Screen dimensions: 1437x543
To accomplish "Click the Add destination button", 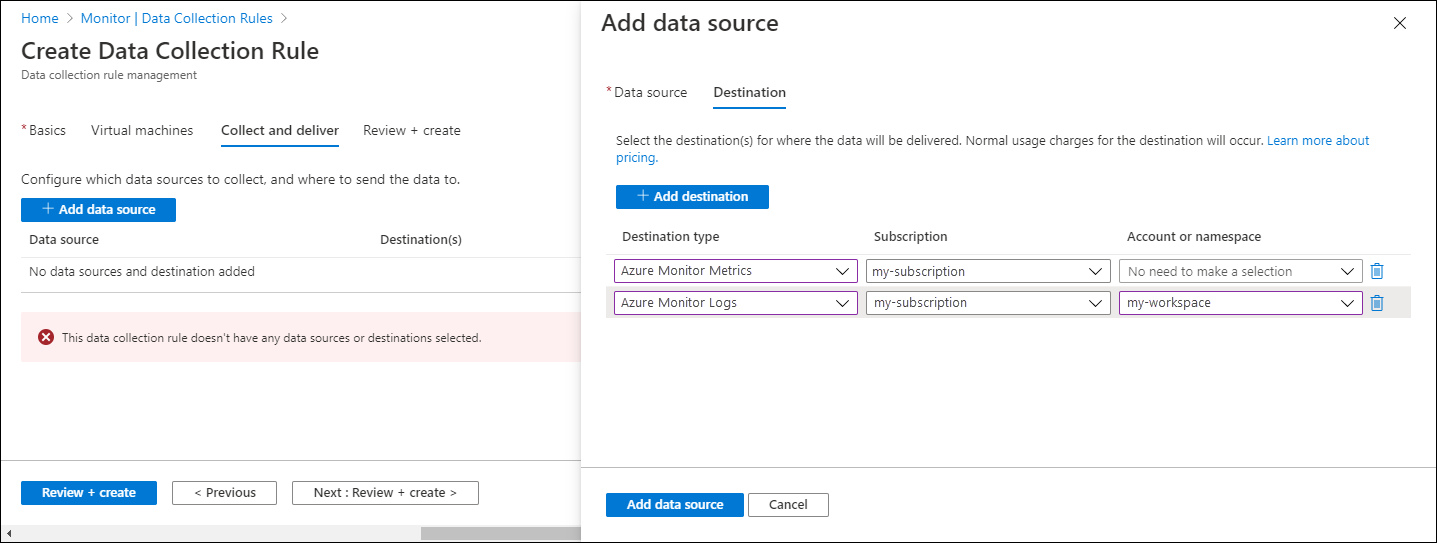I will [x=692, y=197].
